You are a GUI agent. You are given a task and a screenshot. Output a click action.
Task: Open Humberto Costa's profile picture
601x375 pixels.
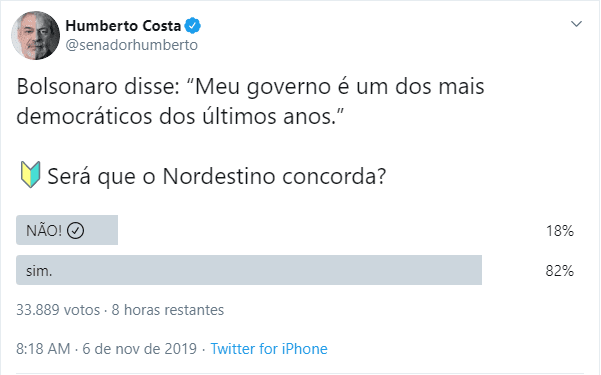(x=36, y=35)
